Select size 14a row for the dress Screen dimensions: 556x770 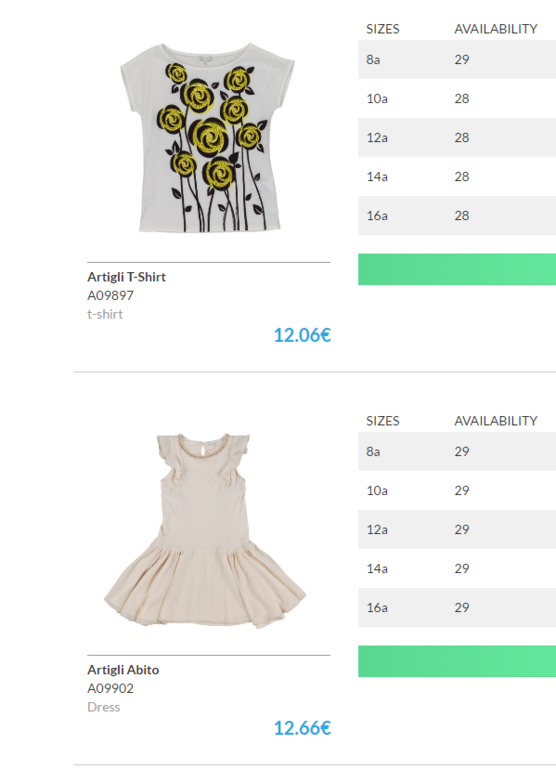click(457, 568)
